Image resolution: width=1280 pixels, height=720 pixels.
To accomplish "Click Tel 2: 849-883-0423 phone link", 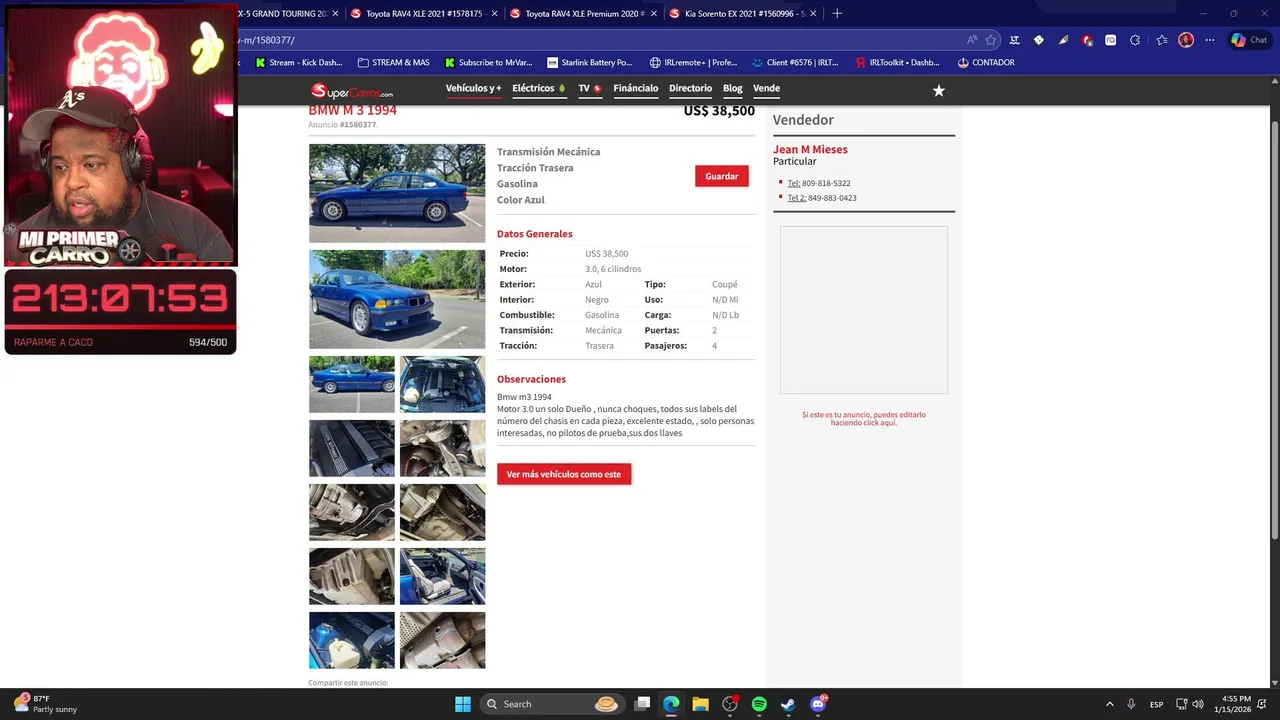I will pyautogui.click(x=822, y=198).
